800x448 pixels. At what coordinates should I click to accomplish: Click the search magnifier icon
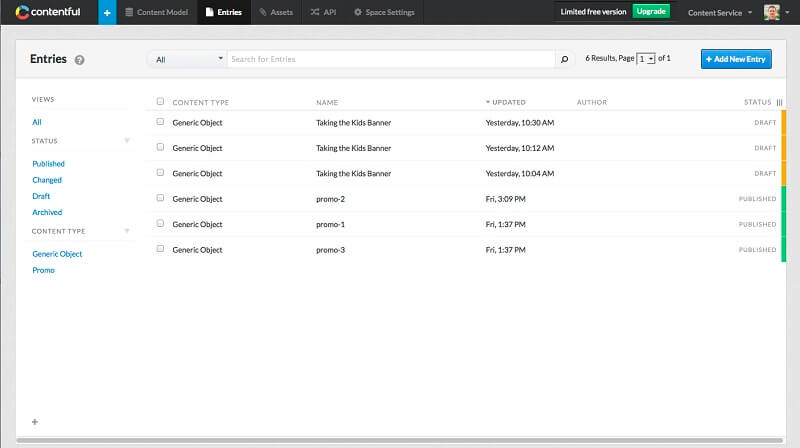pyautogui.click(x=564, y=59)
